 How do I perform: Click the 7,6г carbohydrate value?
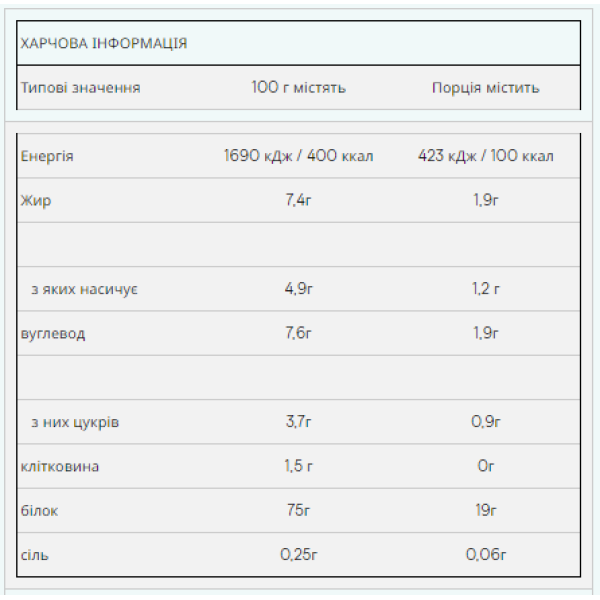click(299, 333)
